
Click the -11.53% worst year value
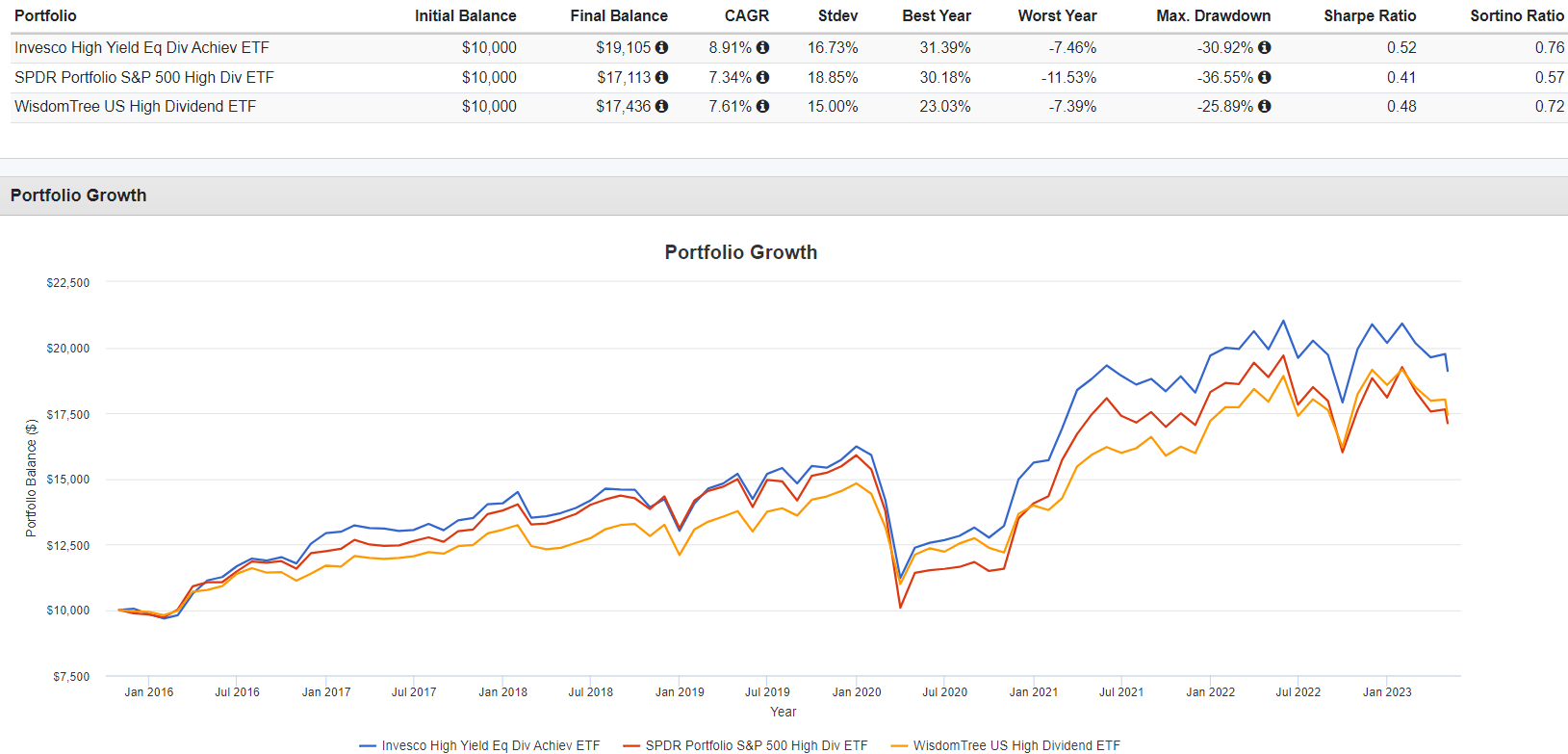pyautogui.click(x=1068, y=77)
